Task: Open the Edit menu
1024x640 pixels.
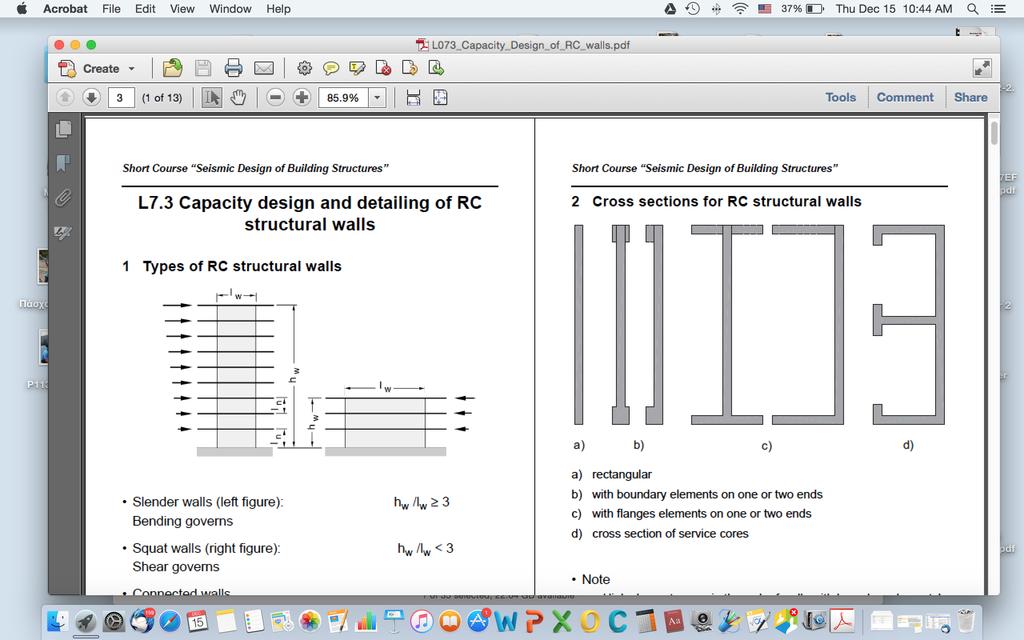Action: pyautogui.click(x=145, y=9)
